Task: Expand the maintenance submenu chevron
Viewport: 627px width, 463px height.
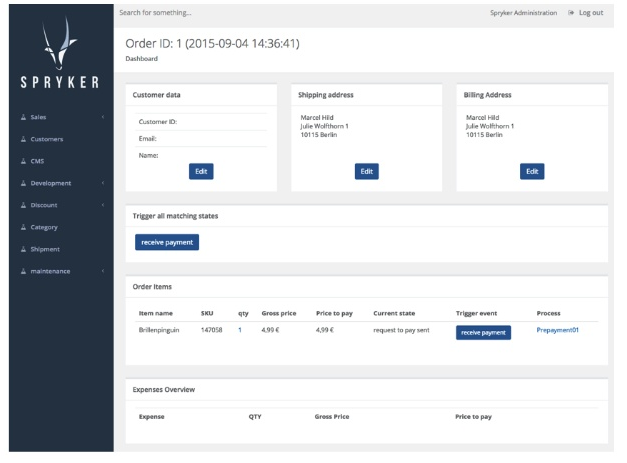Action: (103, 271)
